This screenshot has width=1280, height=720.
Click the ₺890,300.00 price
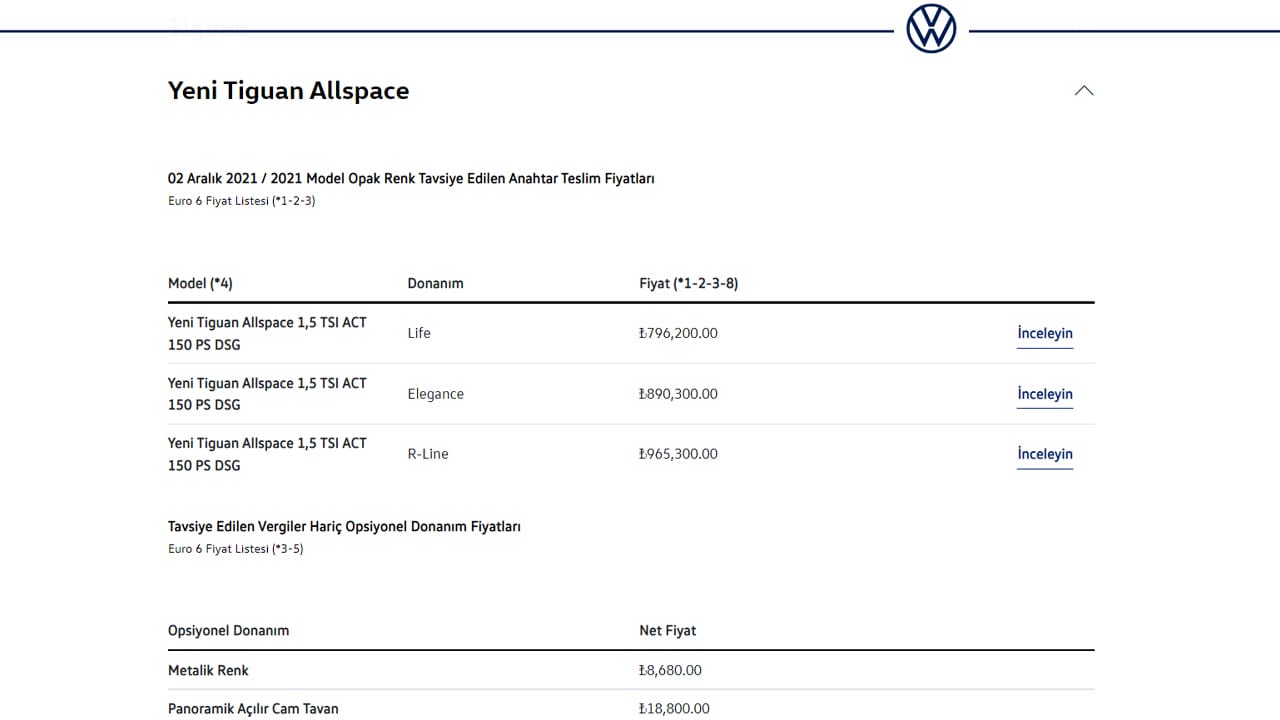(678, 394)
